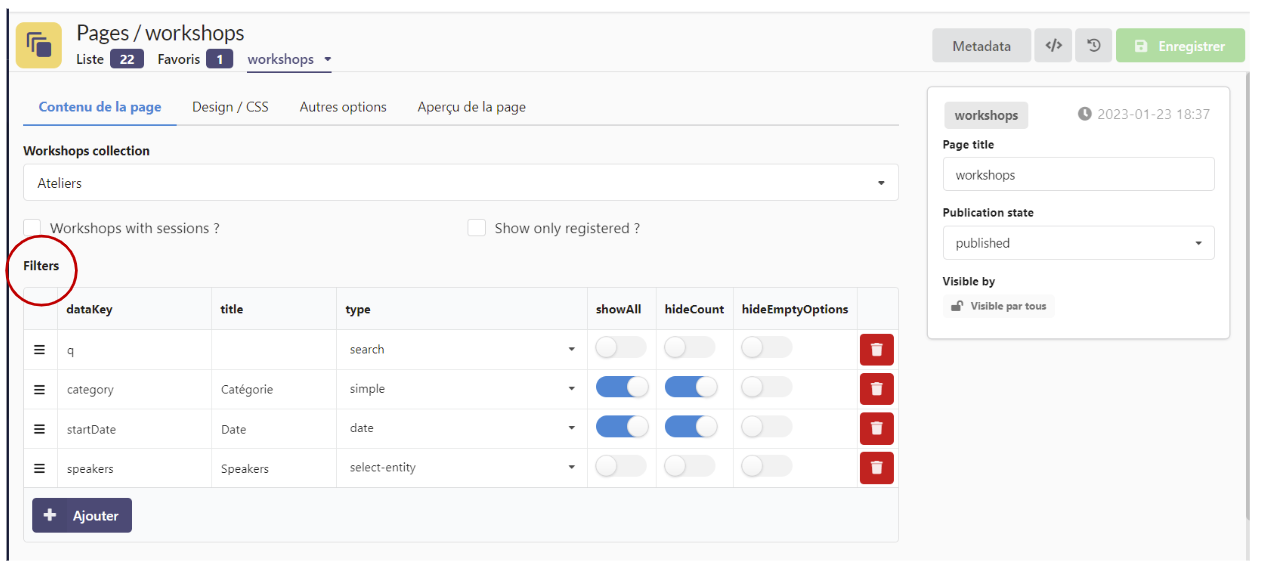Enable Show only registered checkbox
The width and height of the screenshot is (1262, 563).
[x=477, y=228]
